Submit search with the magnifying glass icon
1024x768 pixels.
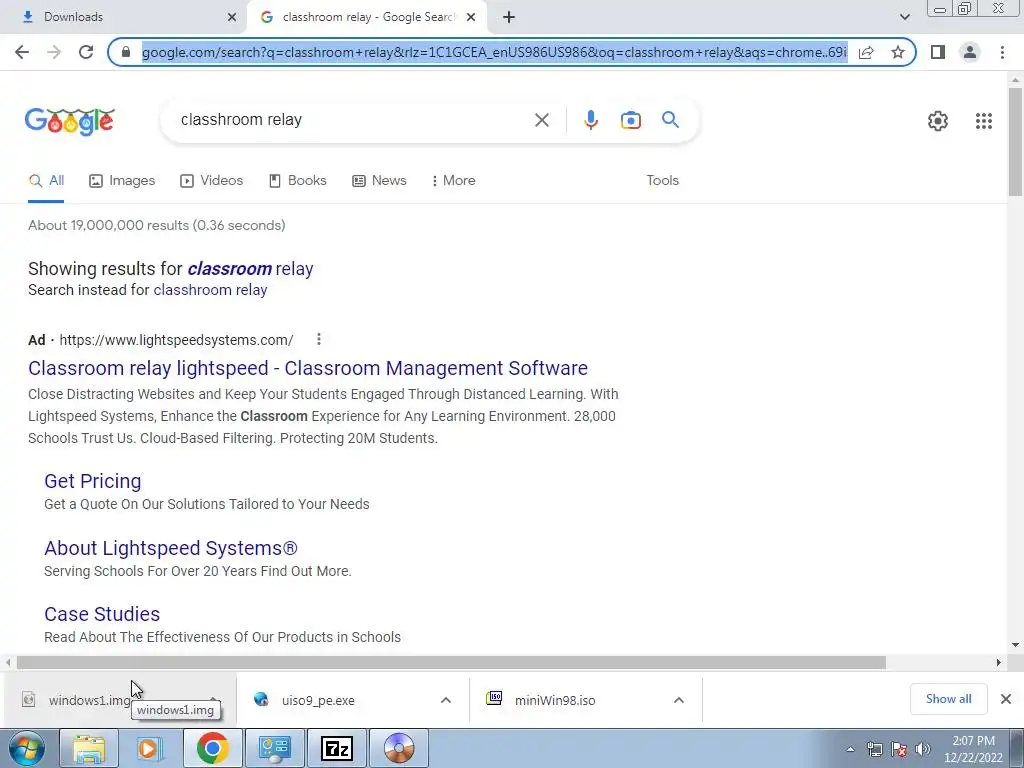point(670,120)
